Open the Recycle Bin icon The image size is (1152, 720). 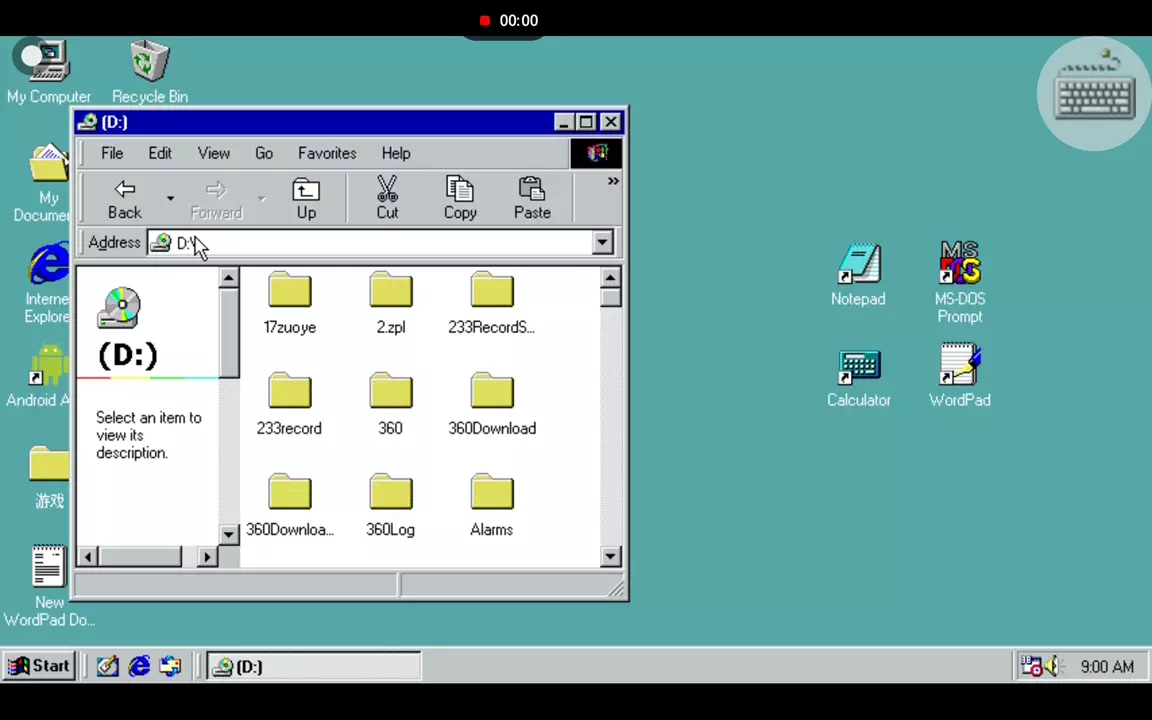(150, 71)
